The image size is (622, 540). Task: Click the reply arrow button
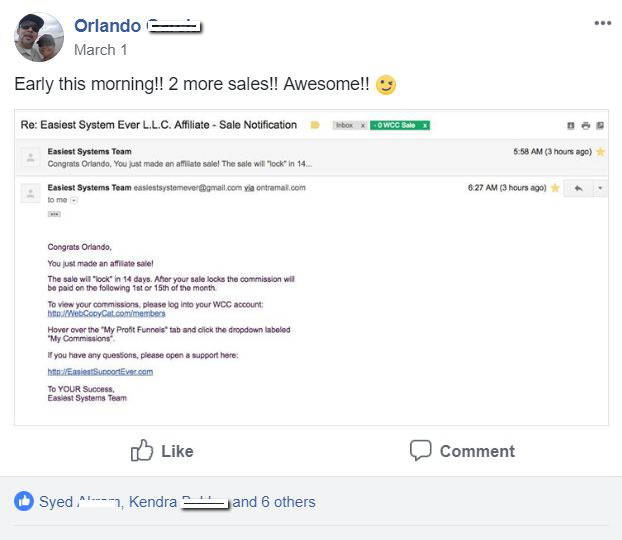coord(578,188)
